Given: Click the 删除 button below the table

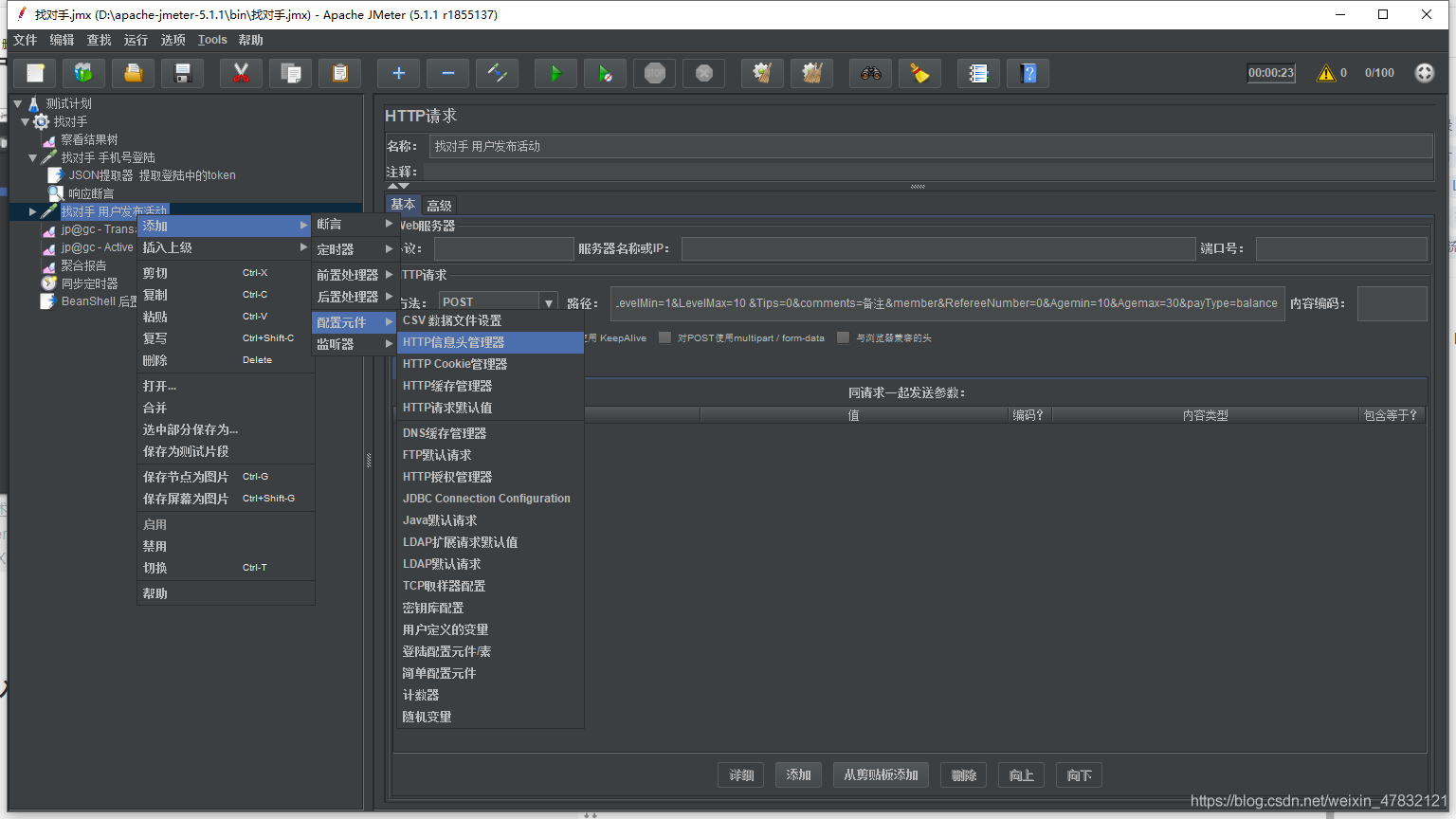Looking at the screenshot, I should coord(964,775).
